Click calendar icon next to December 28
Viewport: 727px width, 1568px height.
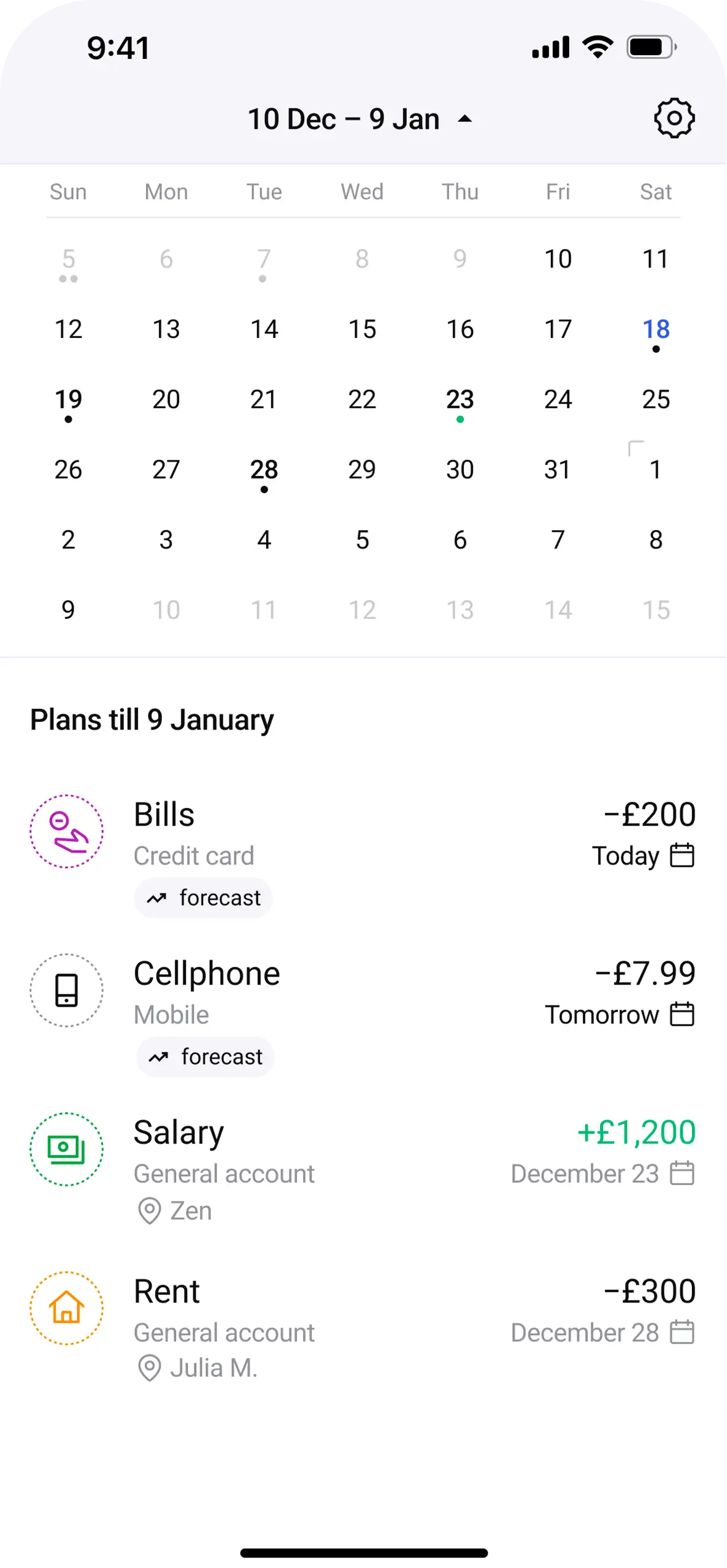point(682,1332)
